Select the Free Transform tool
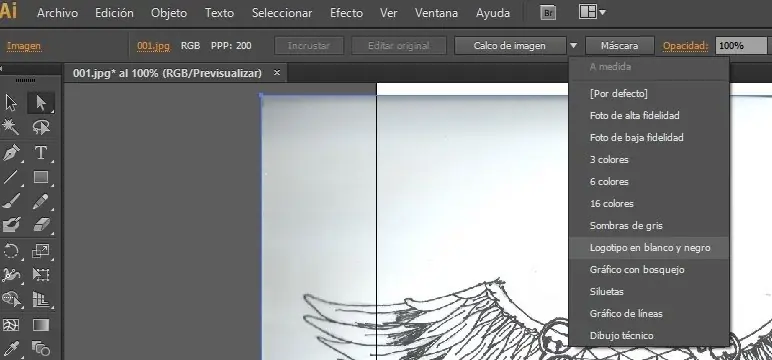This screenshot has height=360, width=772. 41,274
